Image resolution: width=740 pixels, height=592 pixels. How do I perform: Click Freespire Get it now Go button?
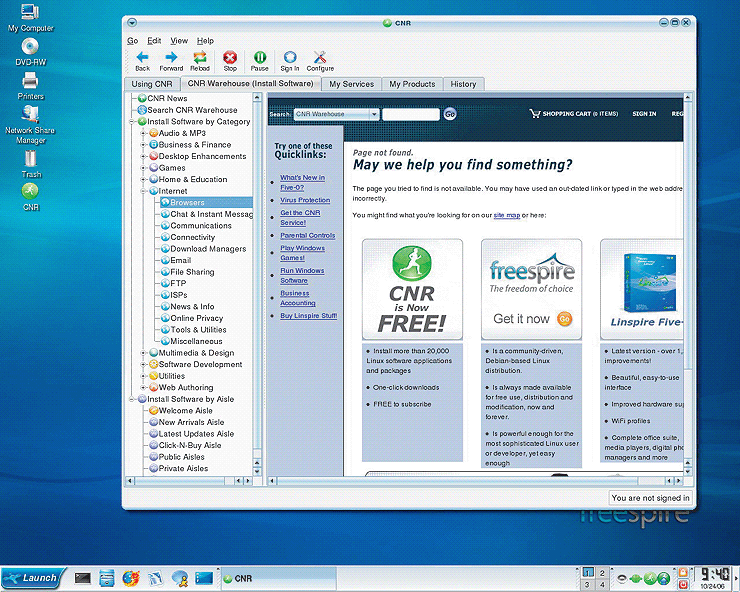[564, 319]
